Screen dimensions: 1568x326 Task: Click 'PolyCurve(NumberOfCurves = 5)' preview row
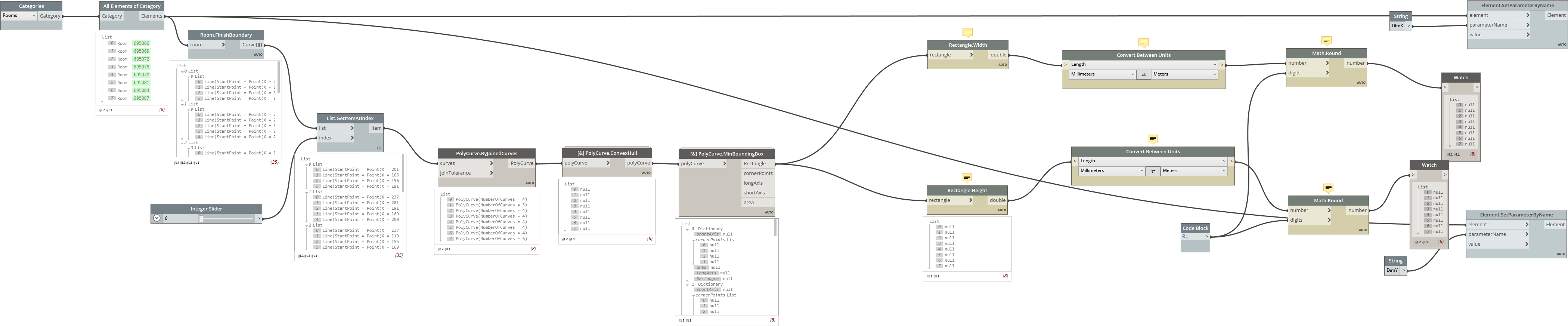491,205
